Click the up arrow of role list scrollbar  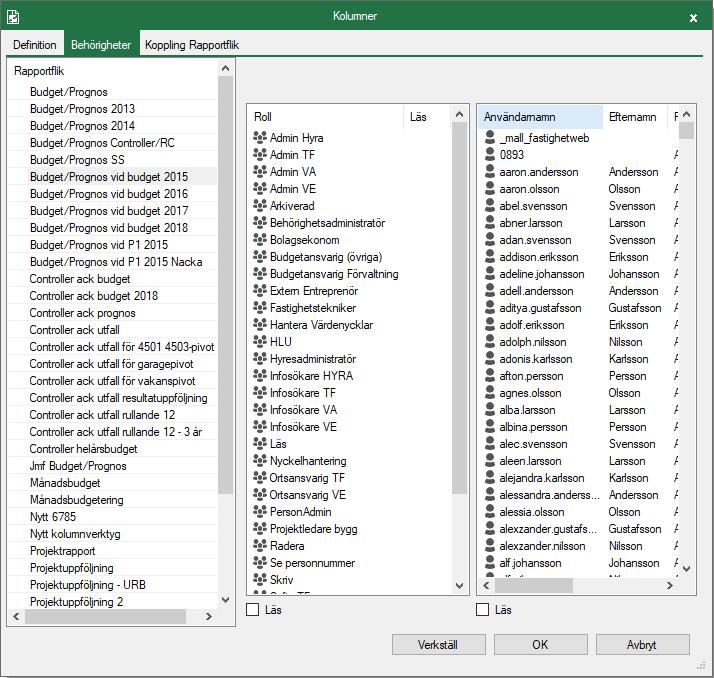click(459, 114)
